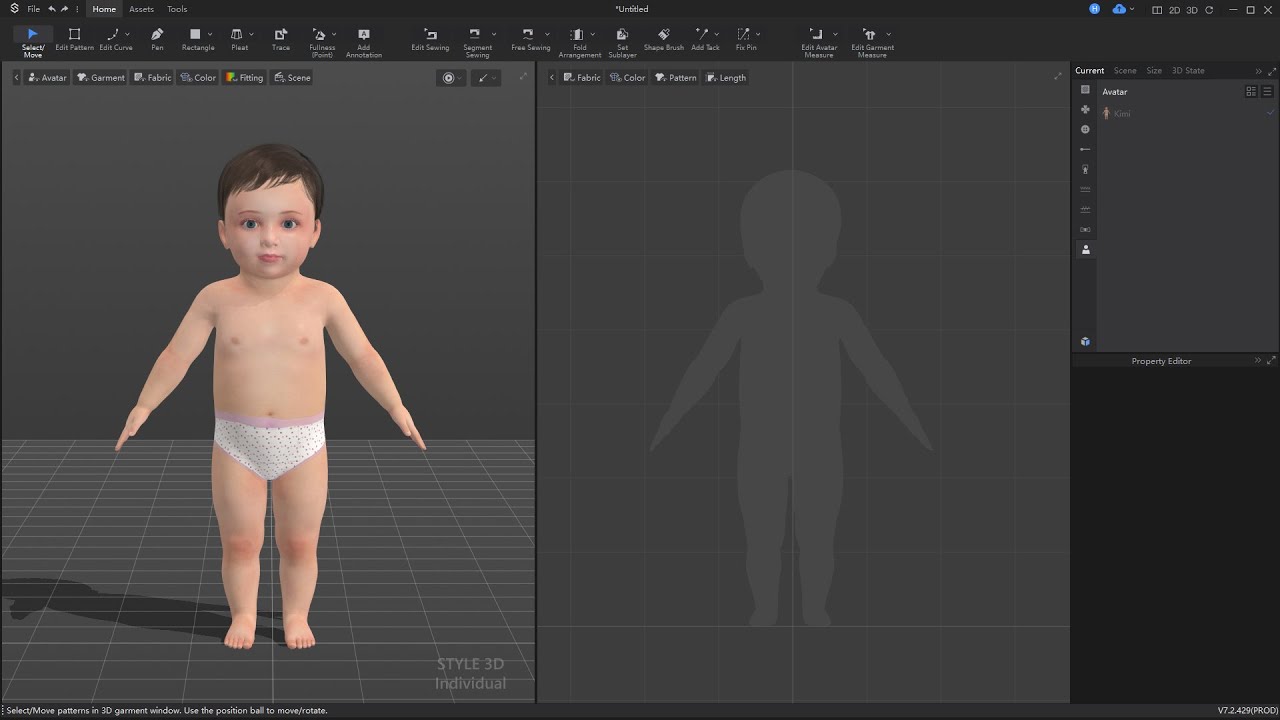
Task: Click the Scene button in 3D window
Action: pyautogui.click(x=292, y=77)
